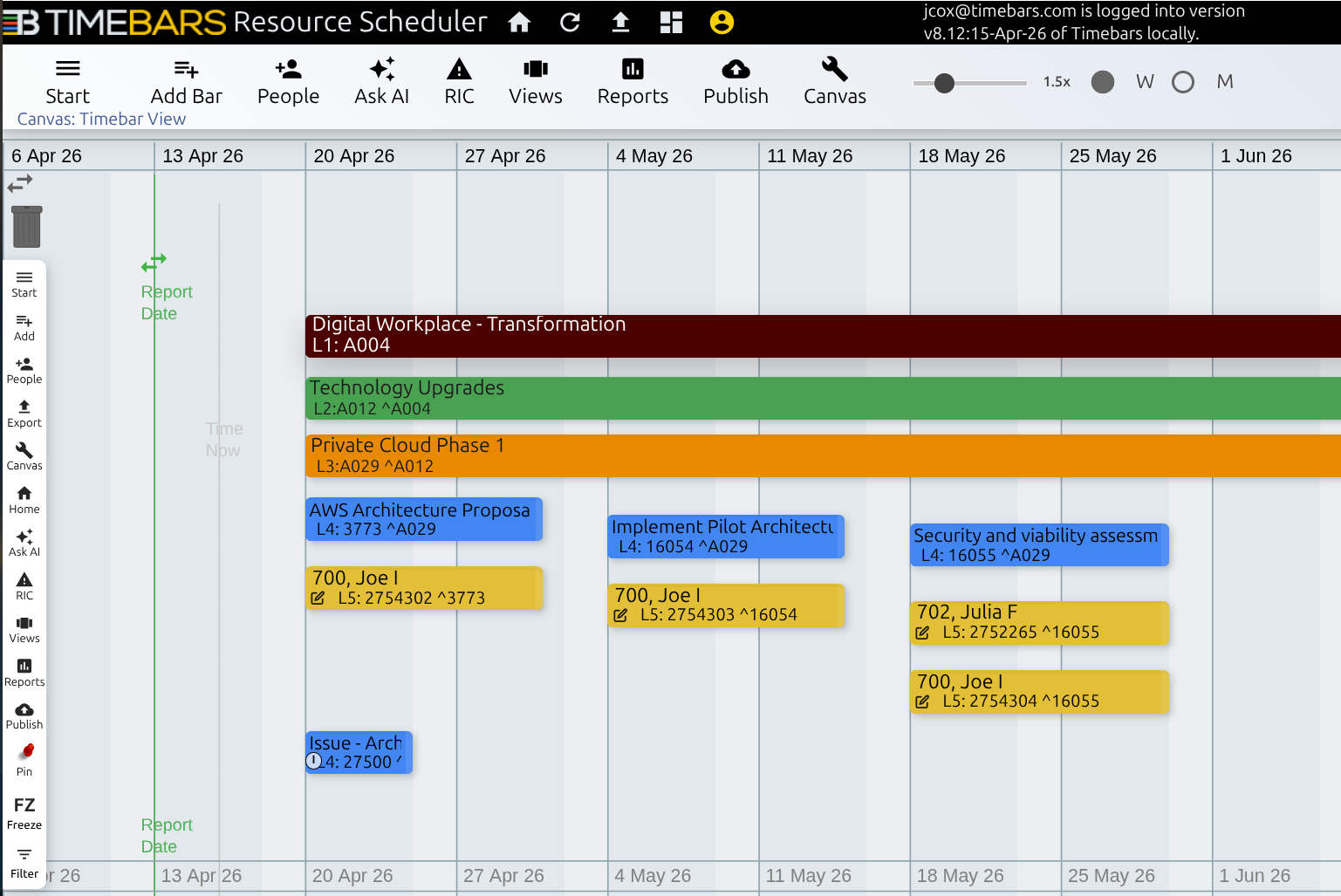This screenshot has height=896, width=1341.
Task: Open the Views panel from the top toolbar
Action: (535, 80)
